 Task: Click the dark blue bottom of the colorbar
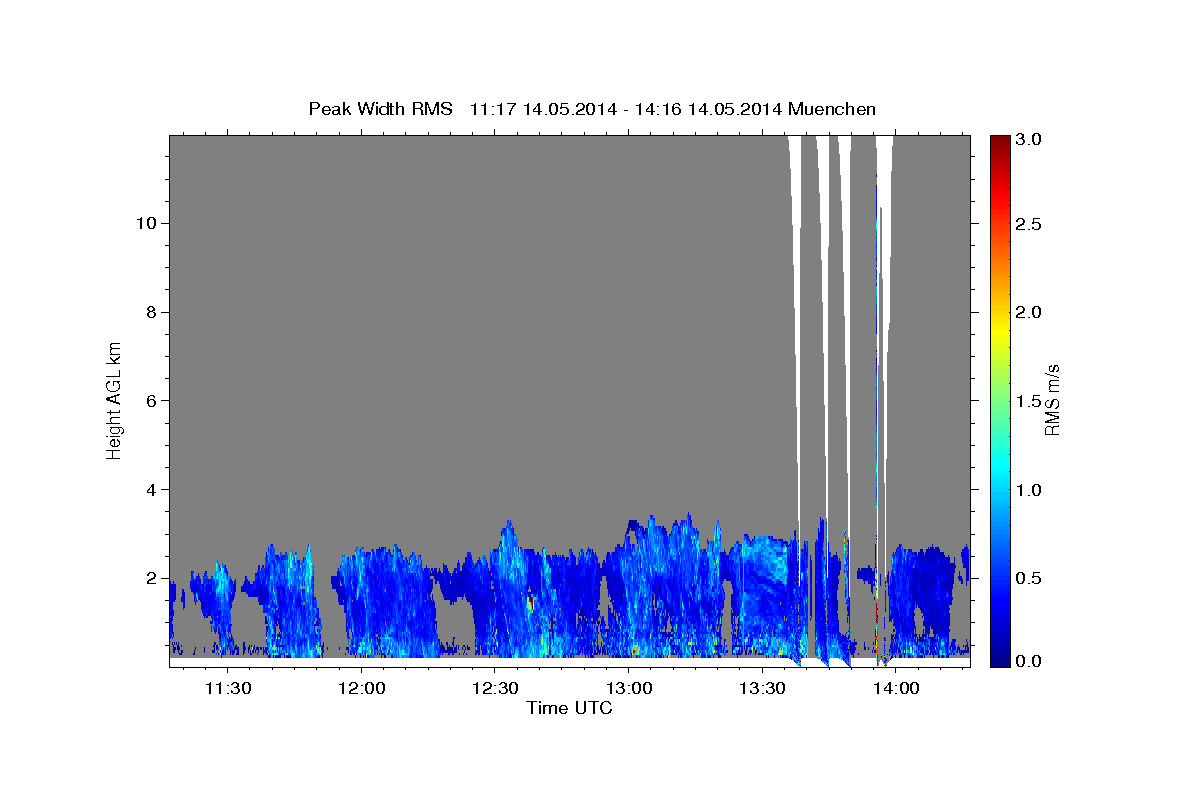(x=1000, y=658)
